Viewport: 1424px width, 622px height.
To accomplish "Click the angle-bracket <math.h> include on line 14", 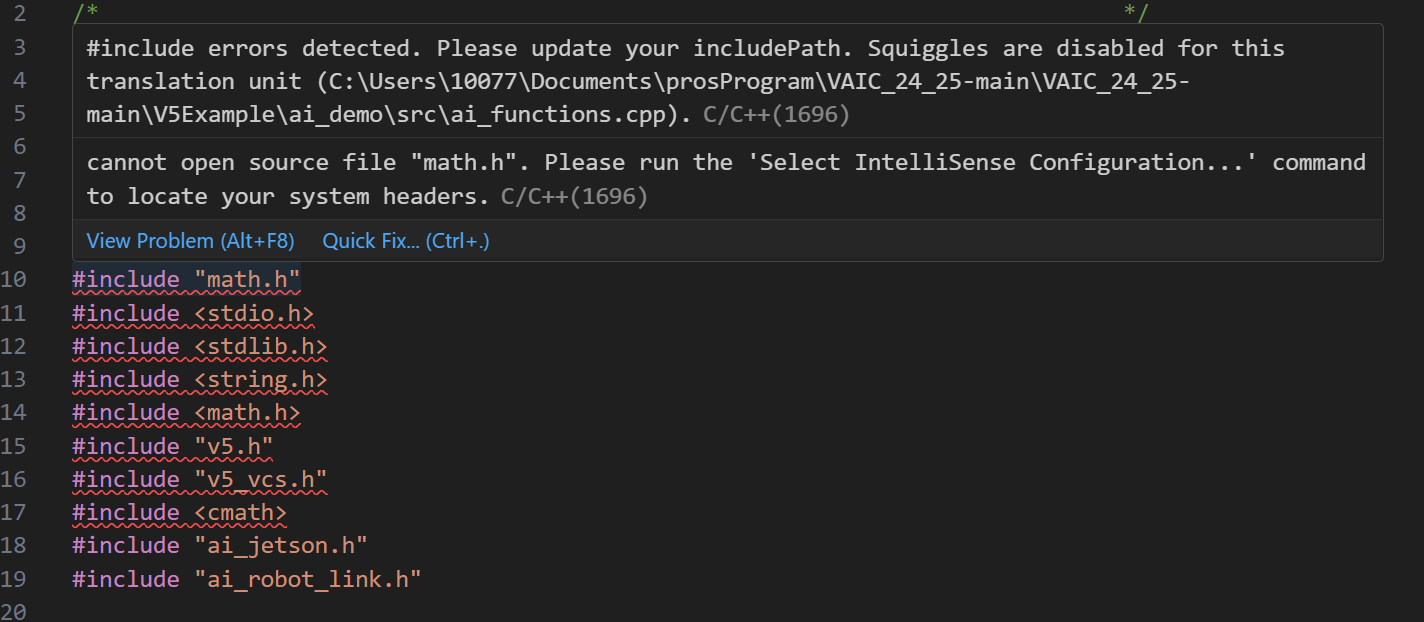I will 247,413.
